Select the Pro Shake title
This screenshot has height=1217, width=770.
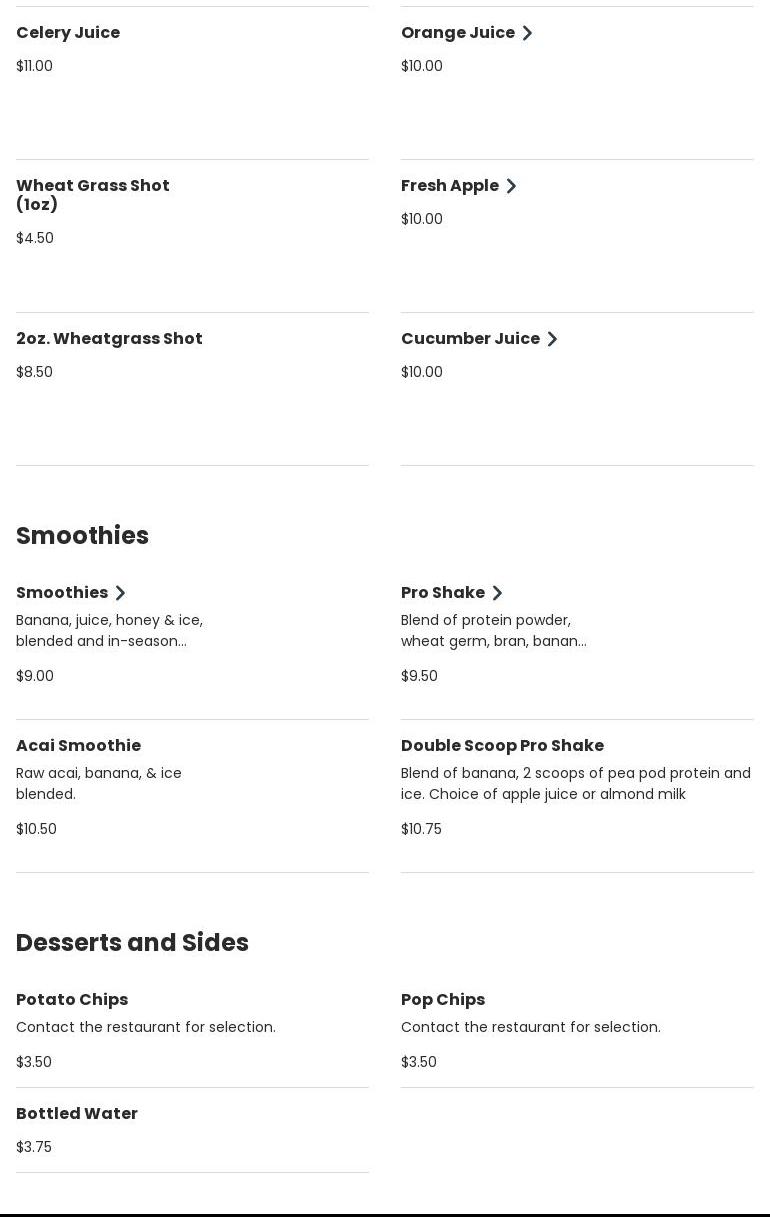point(442,593)
